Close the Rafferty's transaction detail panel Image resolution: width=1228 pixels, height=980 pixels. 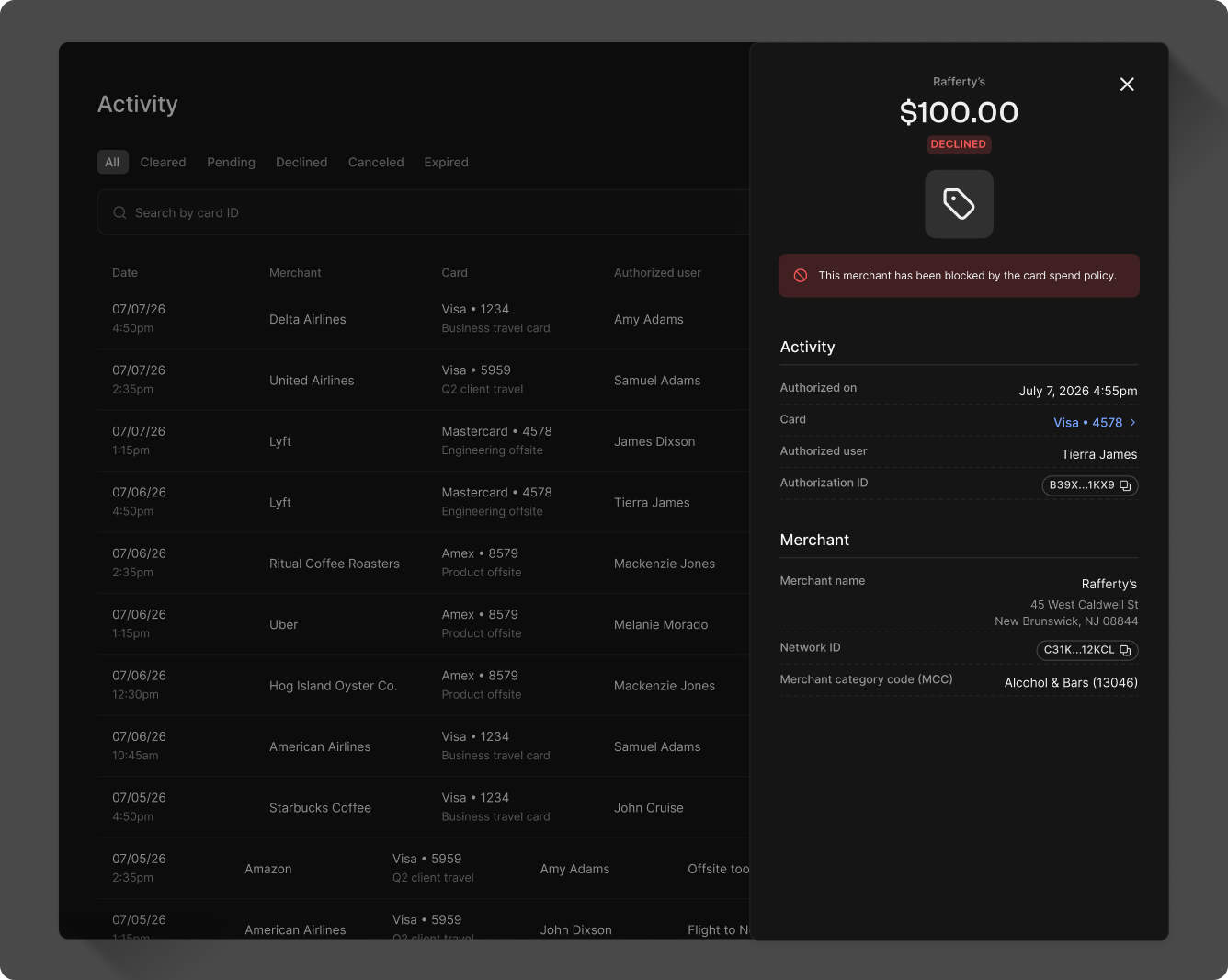(x=1127, y=85)
